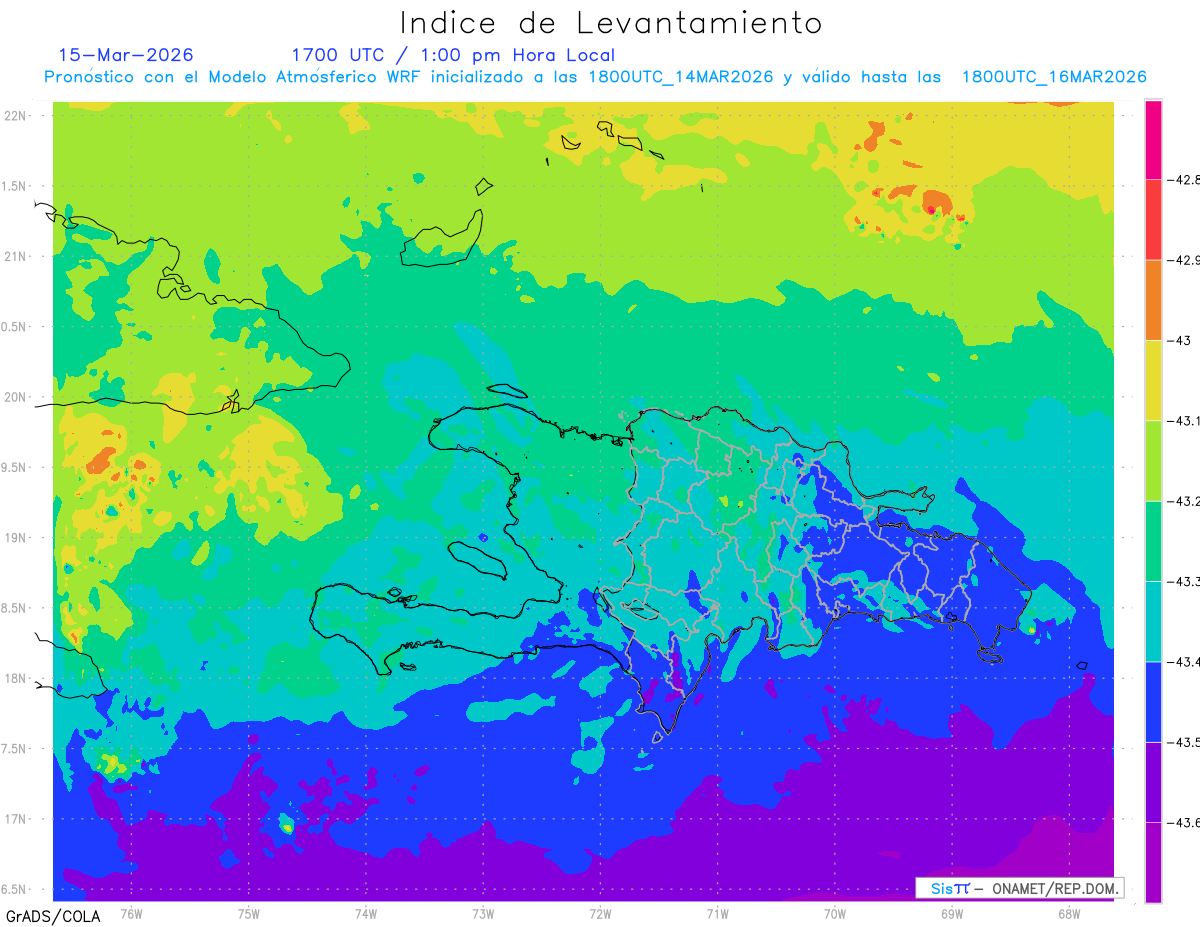Image resolution: width=1200 pixels, height=927 pixels.
Task: Click the longitude axis label "72W"
Action: click(x=600, y=913)
